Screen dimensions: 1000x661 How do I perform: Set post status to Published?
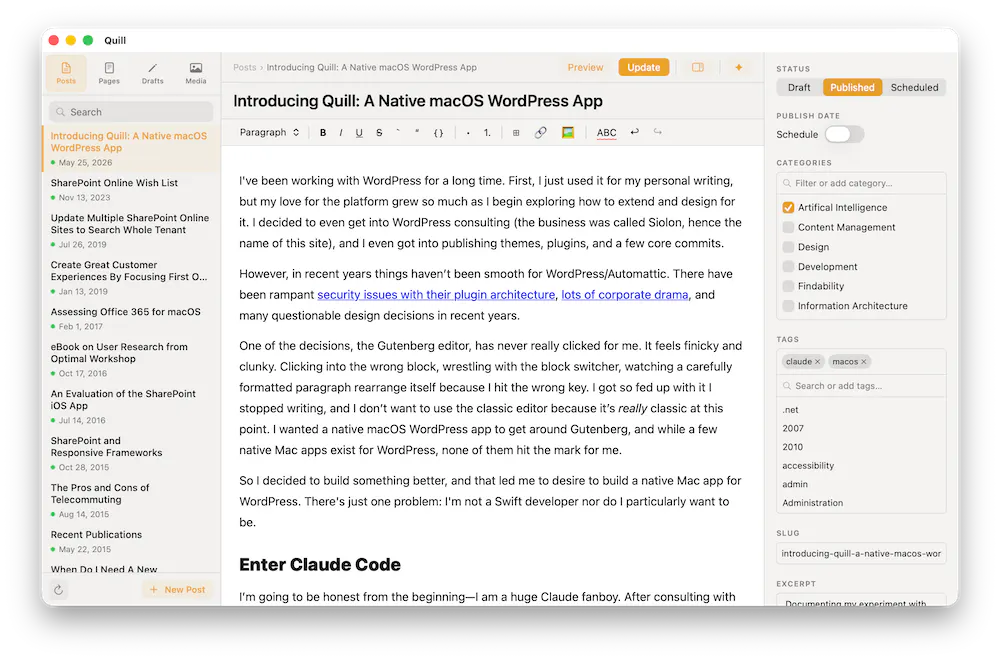pyautogui.click(x=852, y=87)
